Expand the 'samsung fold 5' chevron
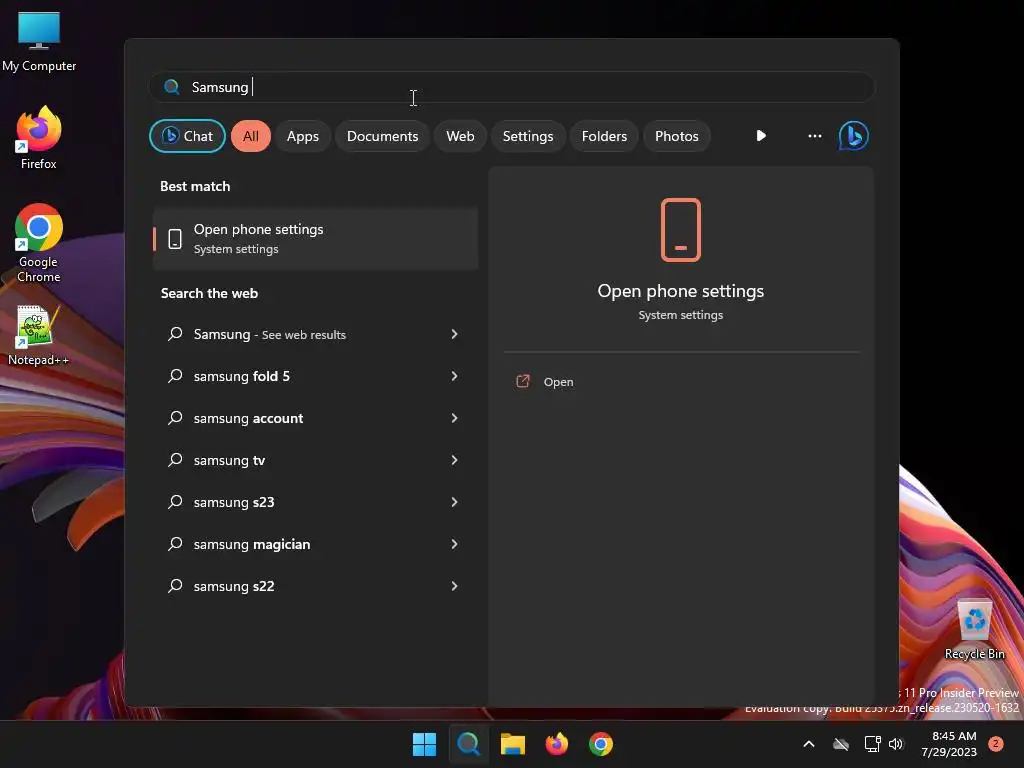The width and height of the screenshot is (1024, 768). (455, 376)
